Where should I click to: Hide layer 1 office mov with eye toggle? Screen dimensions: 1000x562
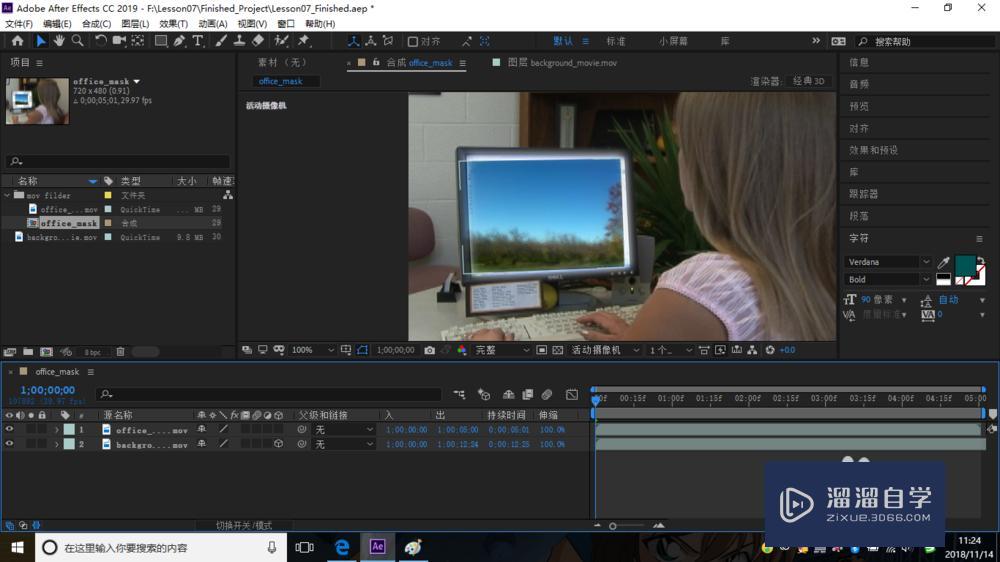(x=9, y=429)
